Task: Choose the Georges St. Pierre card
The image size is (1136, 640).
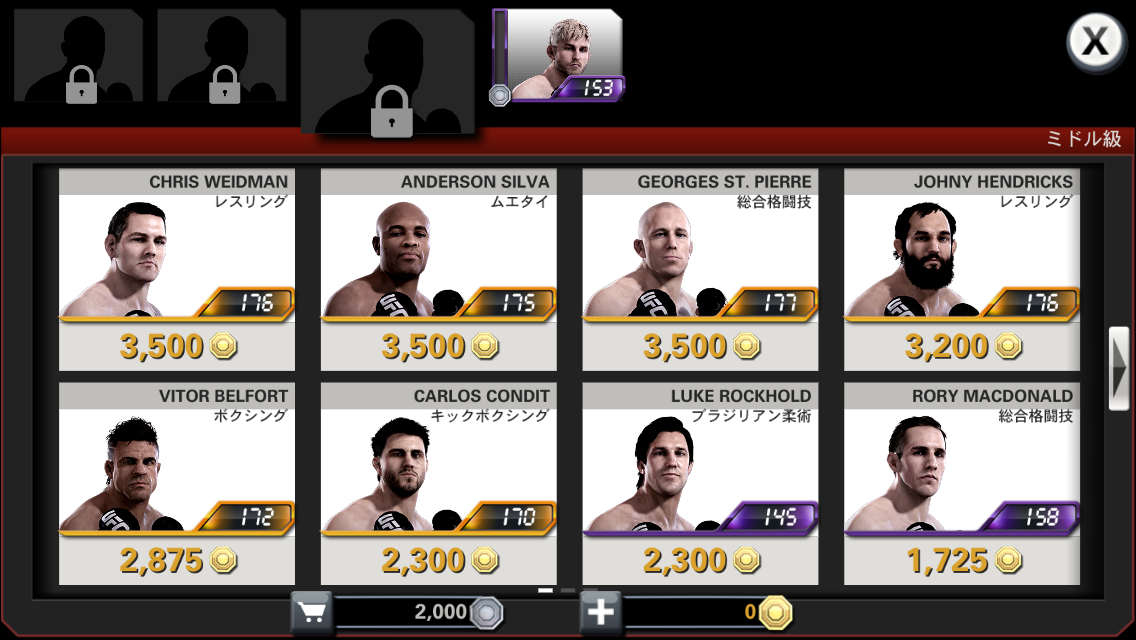Action: 700,270
